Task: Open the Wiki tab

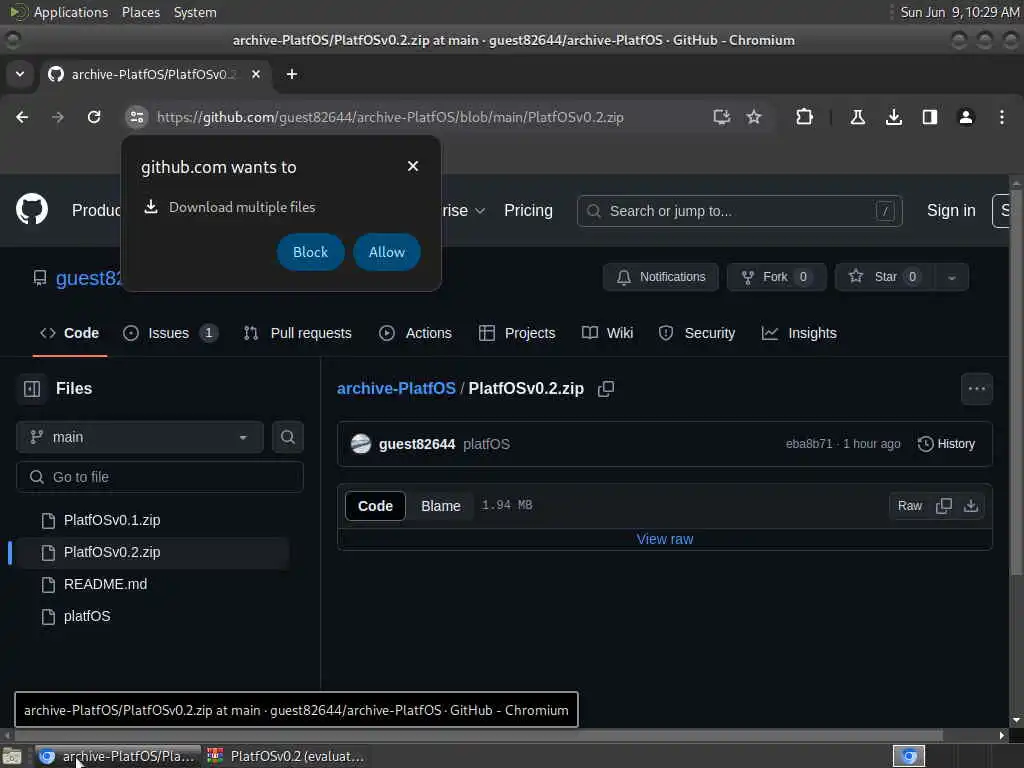Action: pos(607,333)
